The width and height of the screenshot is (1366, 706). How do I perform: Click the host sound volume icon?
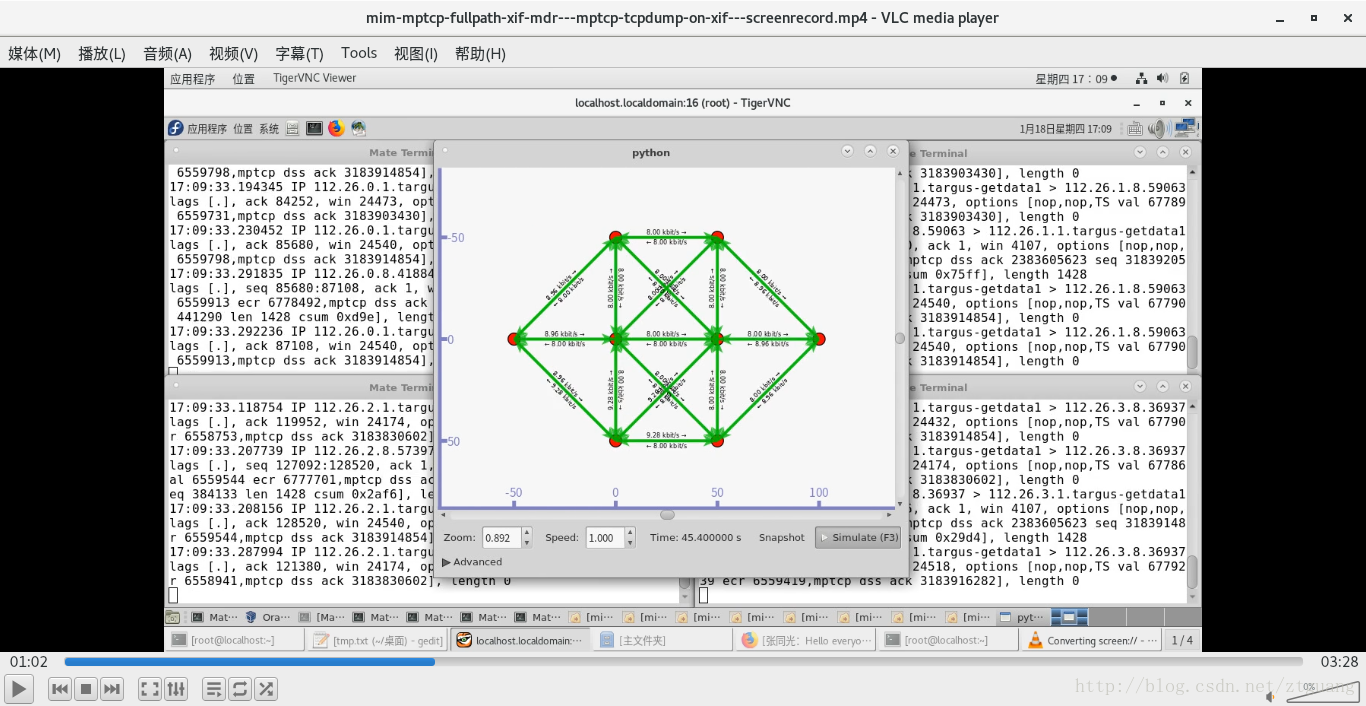tap(1162, 78)
